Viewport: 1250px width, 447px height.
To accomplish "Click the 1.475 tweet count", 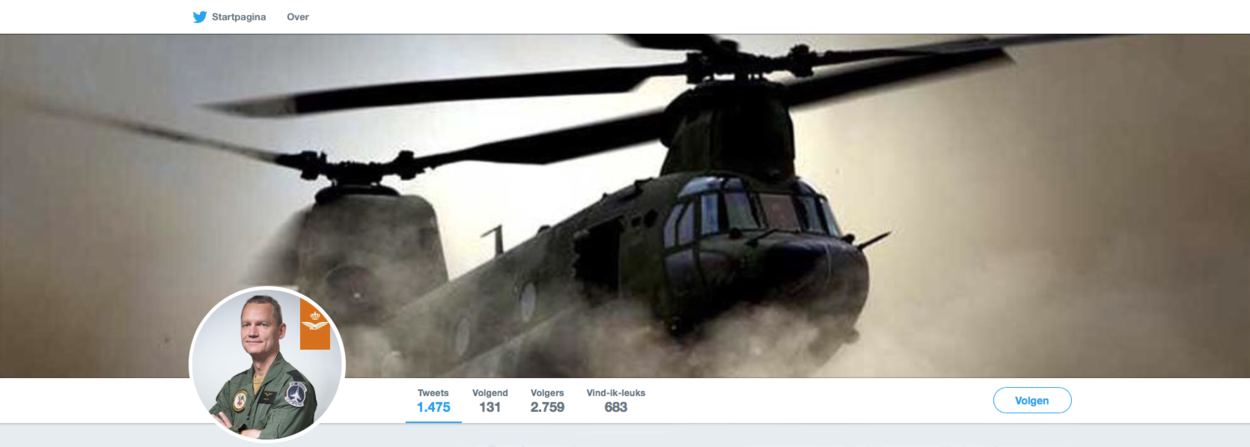I will [433, 407].
